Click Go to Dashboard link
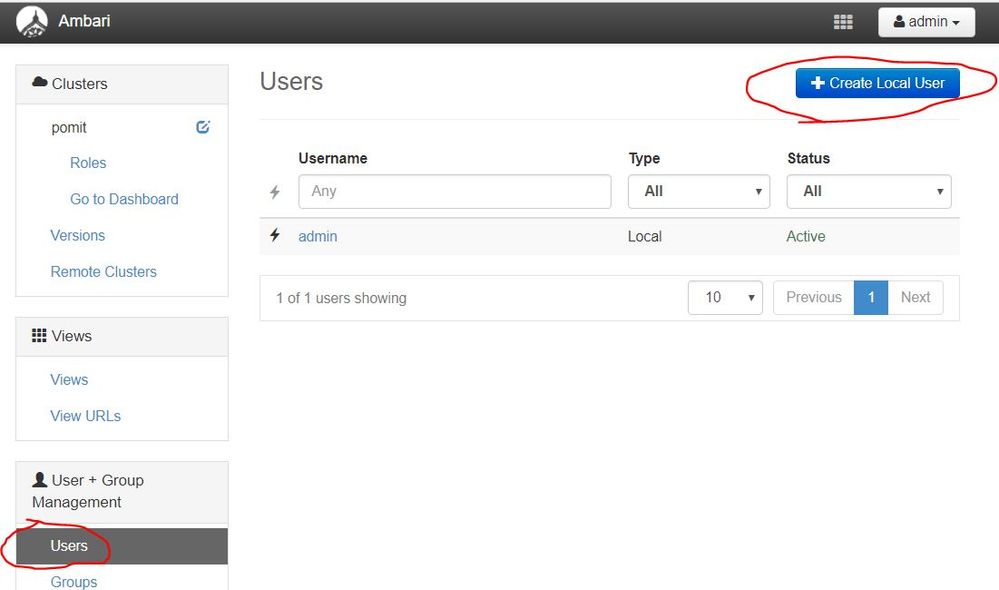This screenshot has width=999, height=590. (124, 199)
